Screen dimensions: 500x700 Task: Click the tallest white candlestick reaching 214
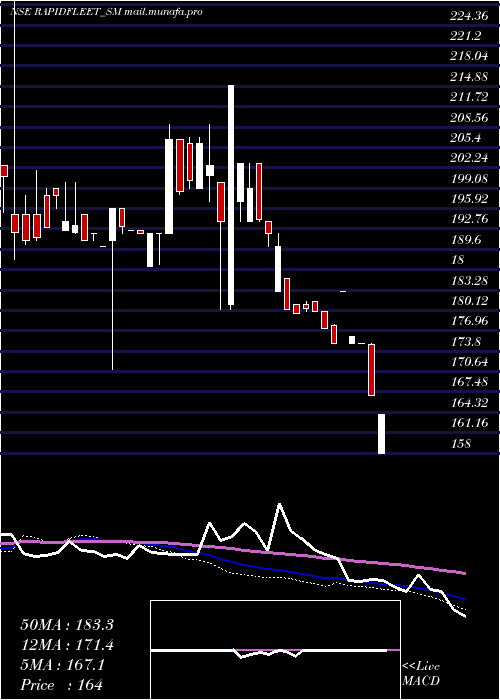(231, 195)
